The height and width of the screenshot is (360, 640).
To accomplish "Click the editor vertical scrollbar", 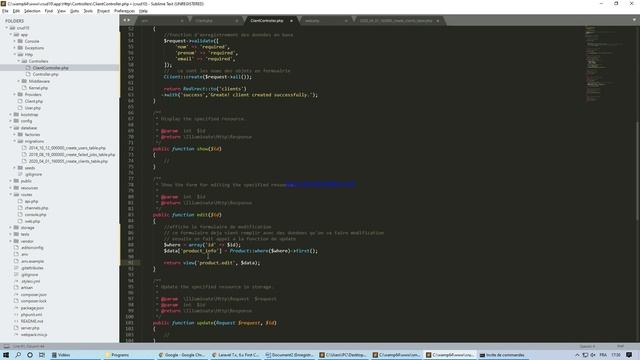I will [x=637, y=172].
